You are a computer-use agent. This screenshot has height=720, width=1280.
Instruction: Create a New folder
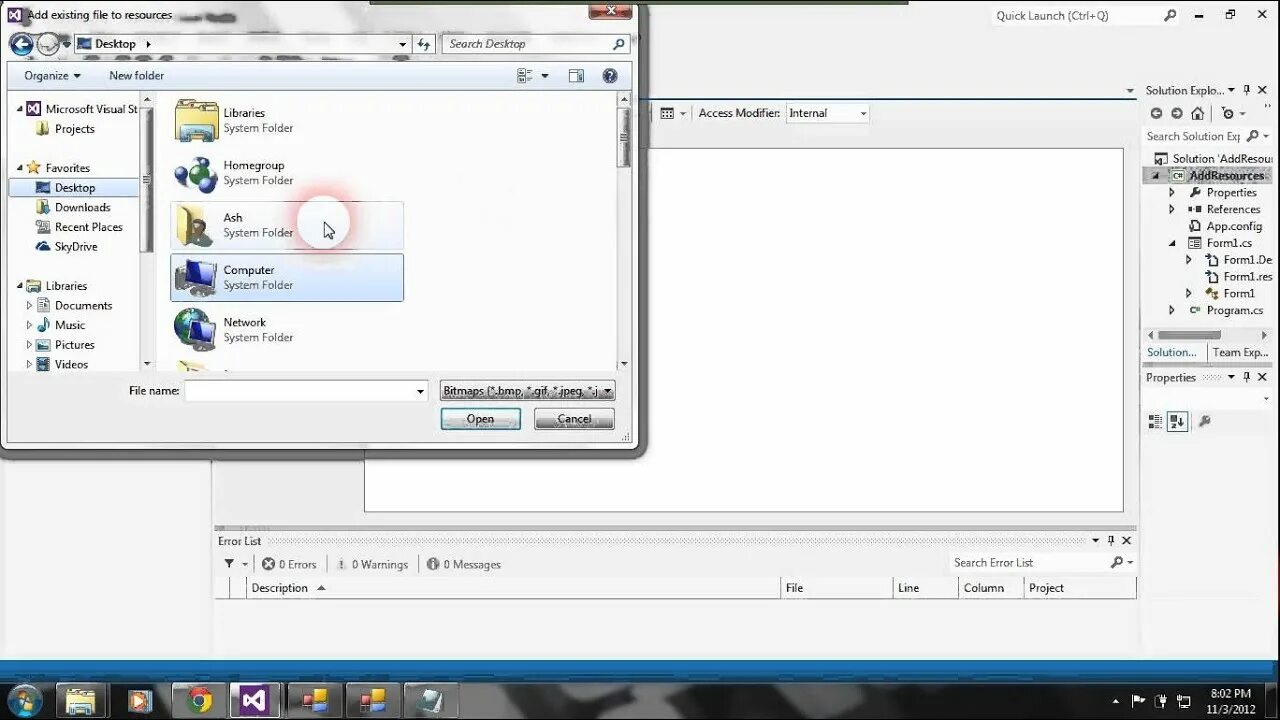pos(136,76)
